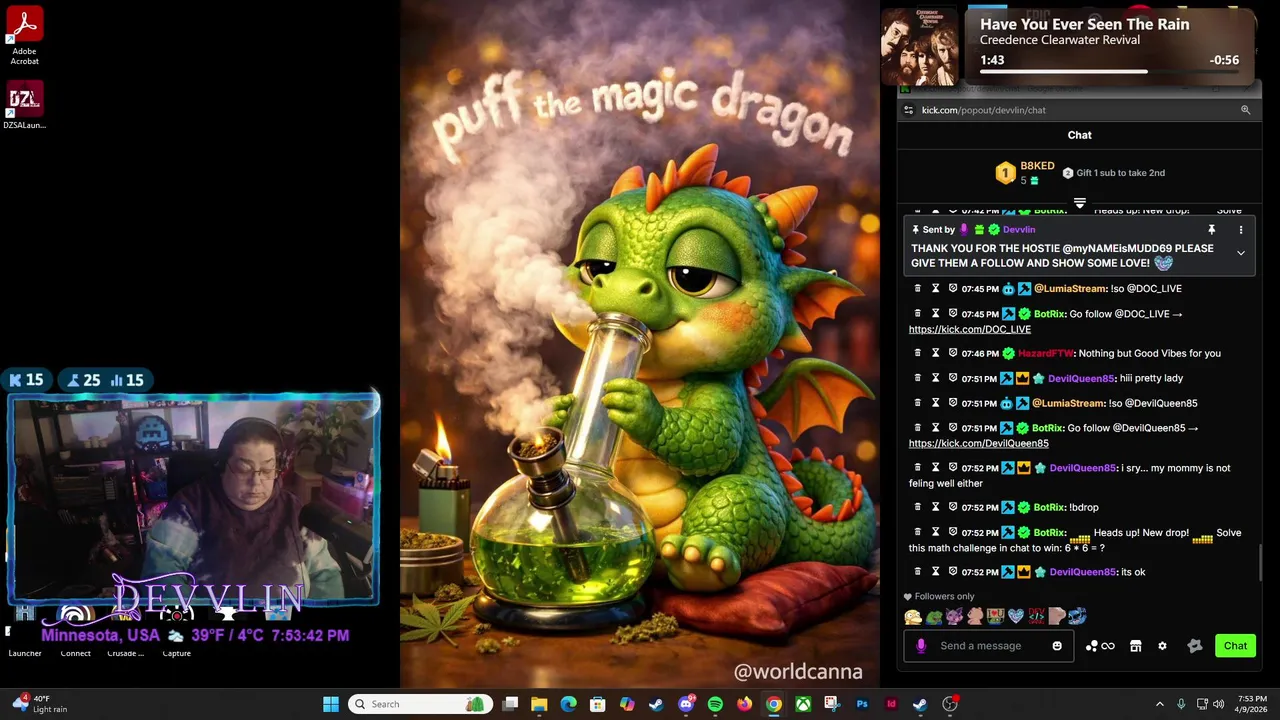Click the Devvlin webcam overlay
The width and height of the screenshot is (1280, 720).
coord(194,498)
